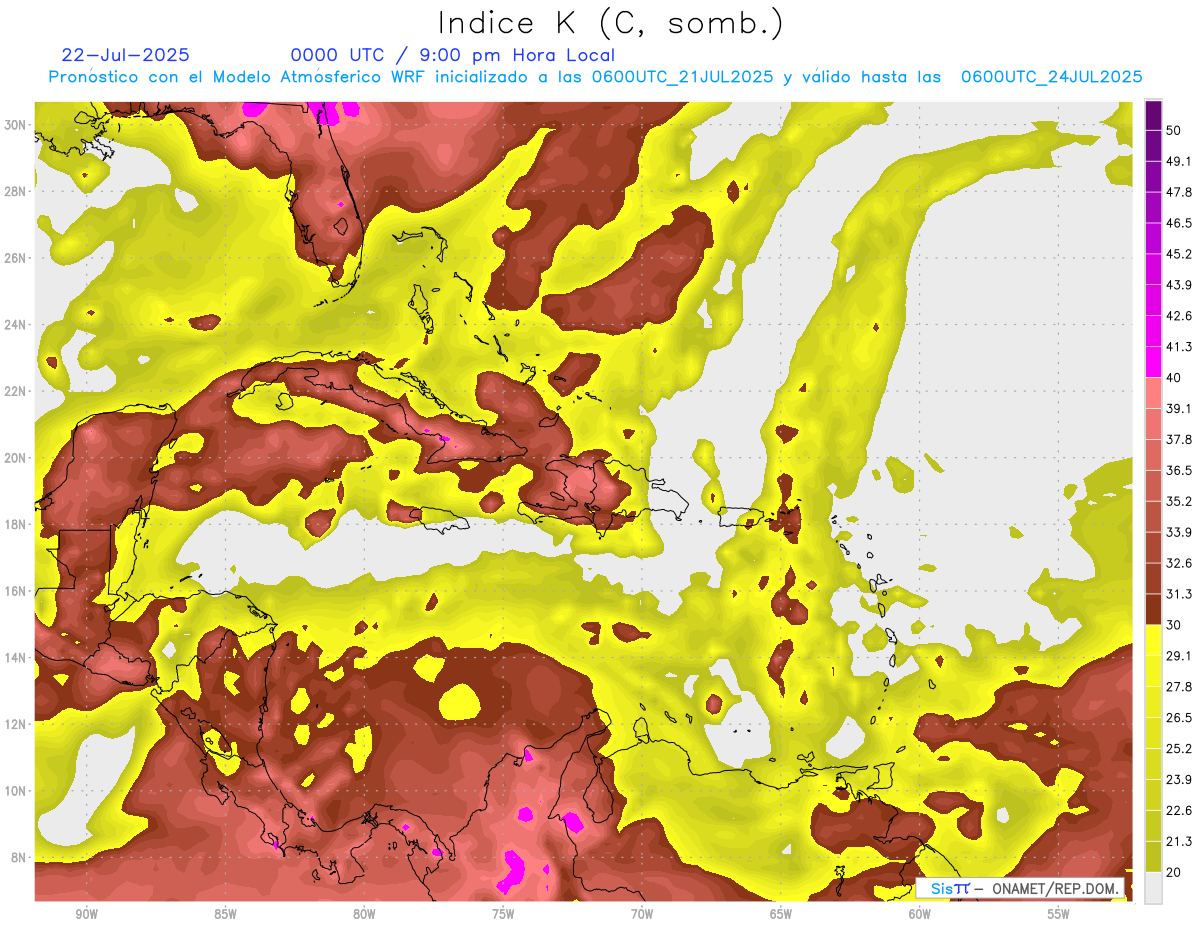Screen dimensions: 1200x927
Task: Click the 60W longitude axis label
Action: pyautogui.click(x=920, y=914)
